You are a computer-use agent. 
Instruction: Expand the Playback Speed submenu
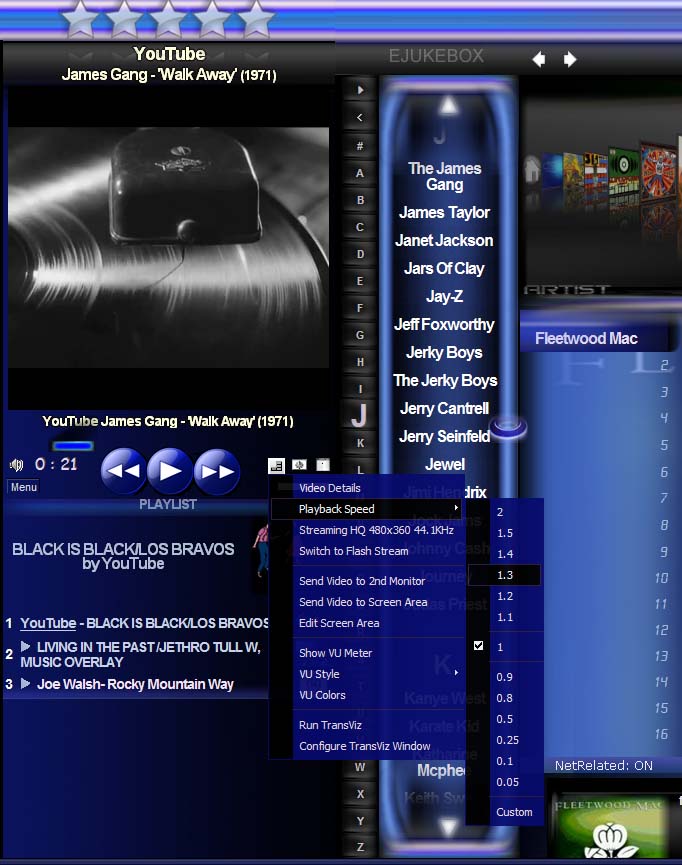point(368,509)
